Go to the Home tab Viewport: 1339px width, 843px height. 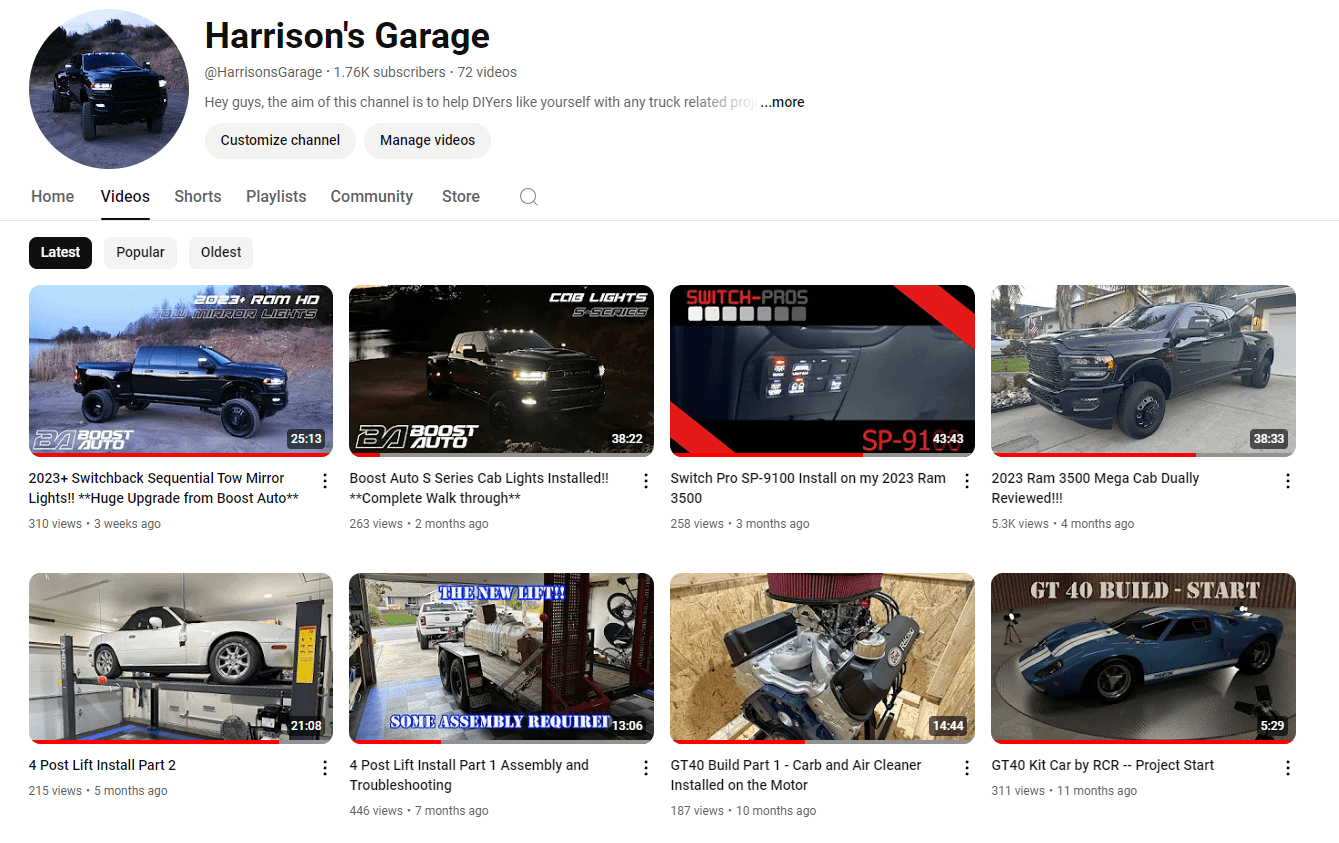(52, 197)
